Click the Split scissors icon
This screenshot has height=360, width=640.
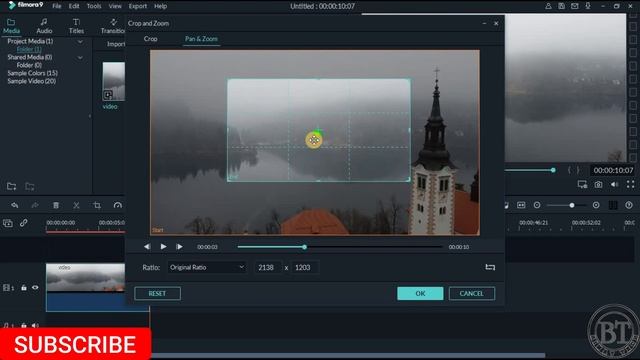(x=76, y=205)
